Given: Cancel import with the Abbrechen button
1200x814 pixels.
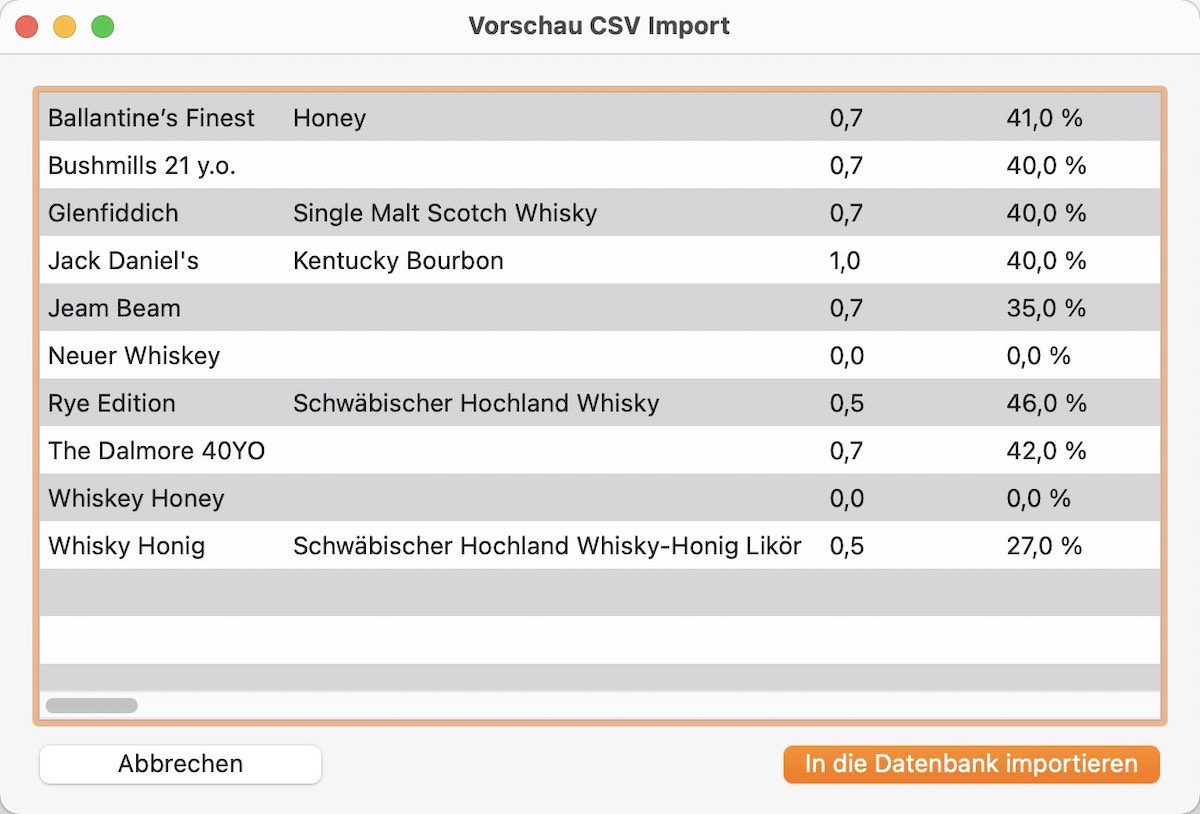Looking at the screenshot, I should 181,764.
